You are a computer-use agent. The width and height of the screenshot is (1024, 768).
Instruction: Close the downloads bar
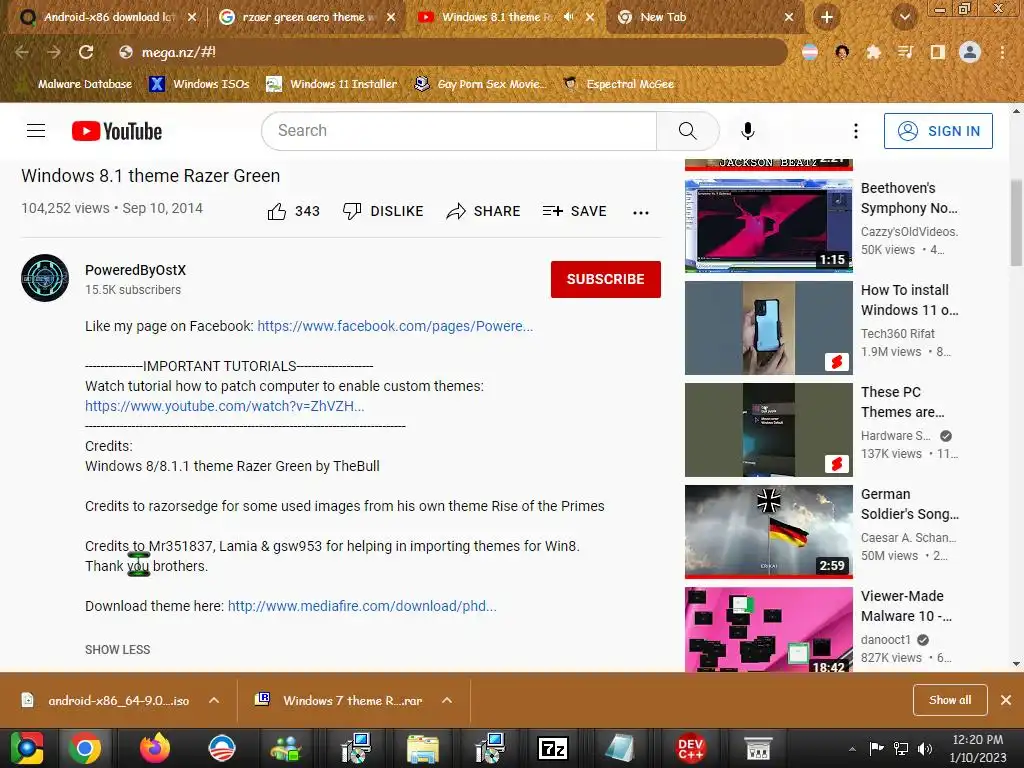pyautogui.click(x=1006, y=700)
